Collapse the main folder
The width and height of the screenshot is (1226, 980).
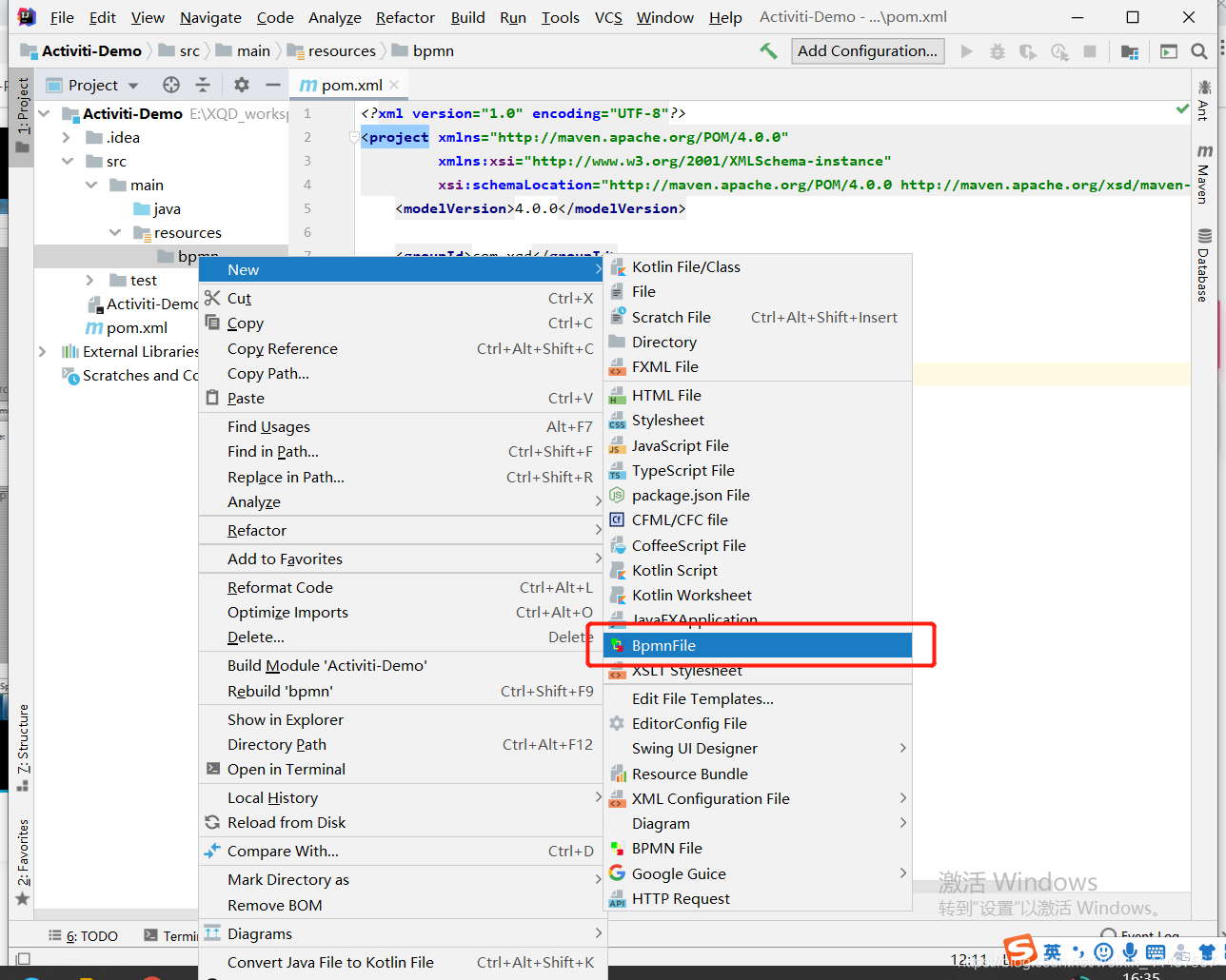91,185
